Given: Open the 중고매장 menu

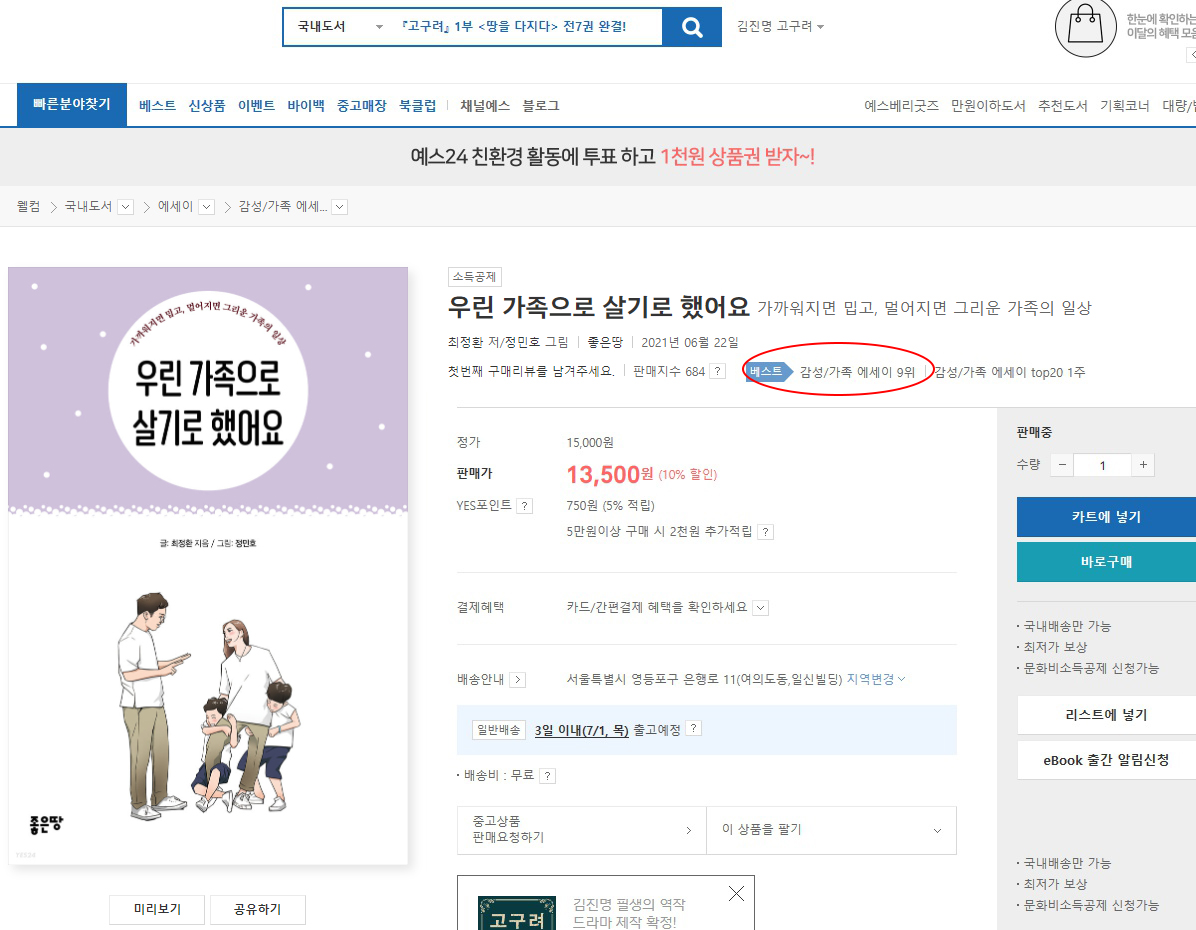Looking at the screenshot, I should (362, 105).
